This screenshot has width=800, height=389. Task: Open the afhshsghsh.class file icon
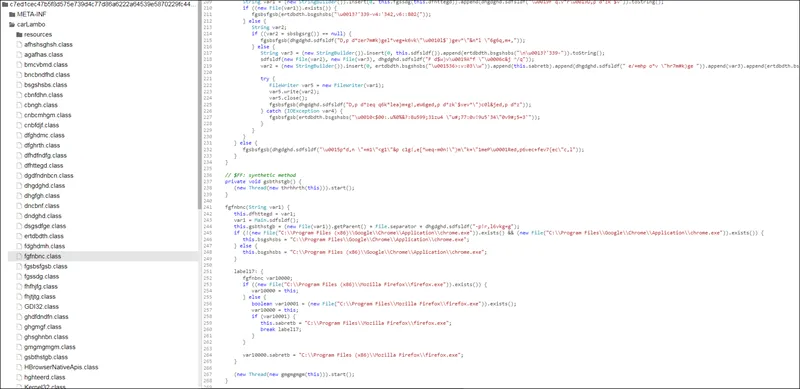[x=19, y=44]
